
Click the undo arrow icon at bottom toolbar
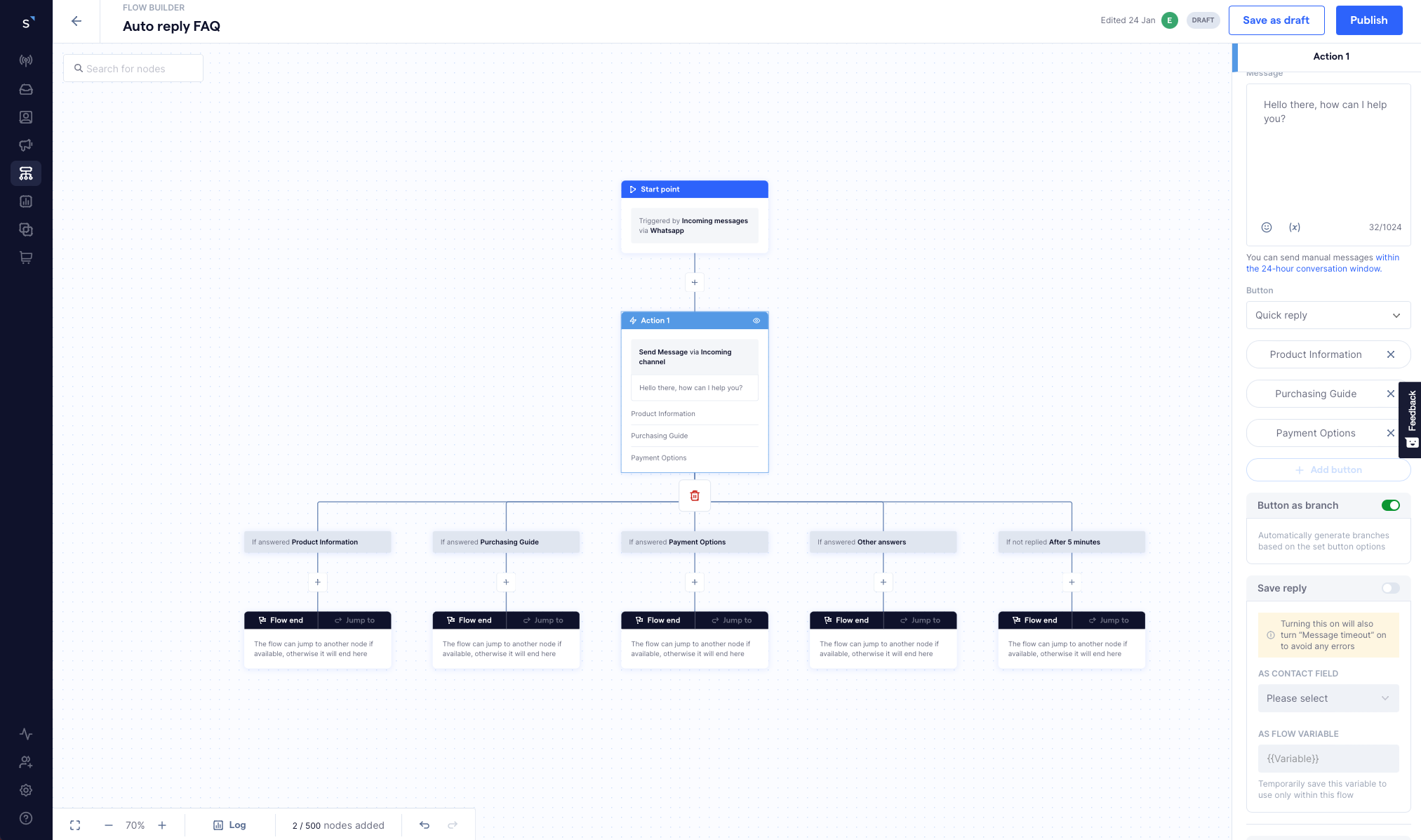click(x=425, y=825)
